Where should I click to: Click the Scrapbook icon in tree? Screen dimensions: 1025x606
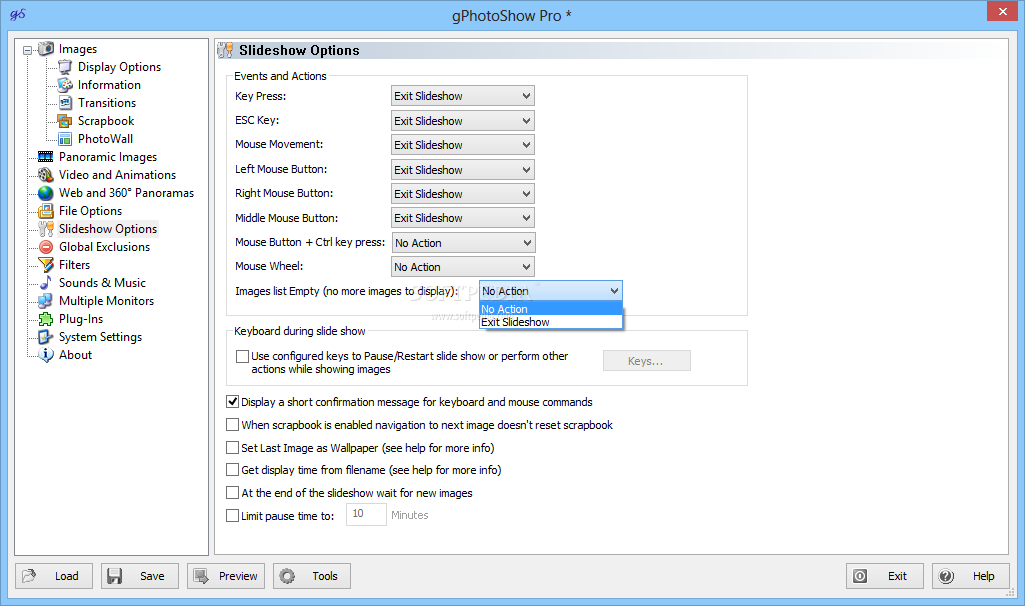(65, 121)
